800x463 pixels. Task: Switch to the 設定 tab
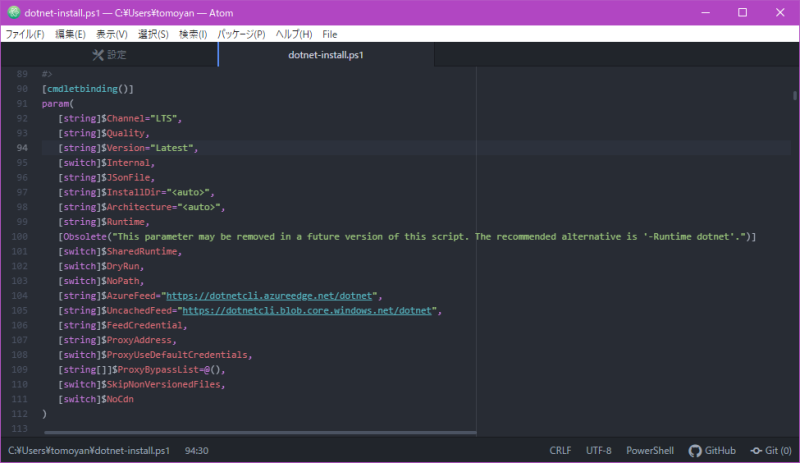pyautogui.click(x=109, y=55)
